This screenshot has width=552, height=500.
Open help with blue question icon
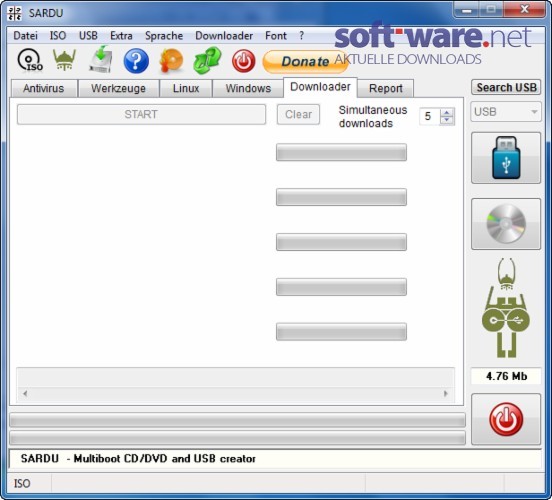136,61
